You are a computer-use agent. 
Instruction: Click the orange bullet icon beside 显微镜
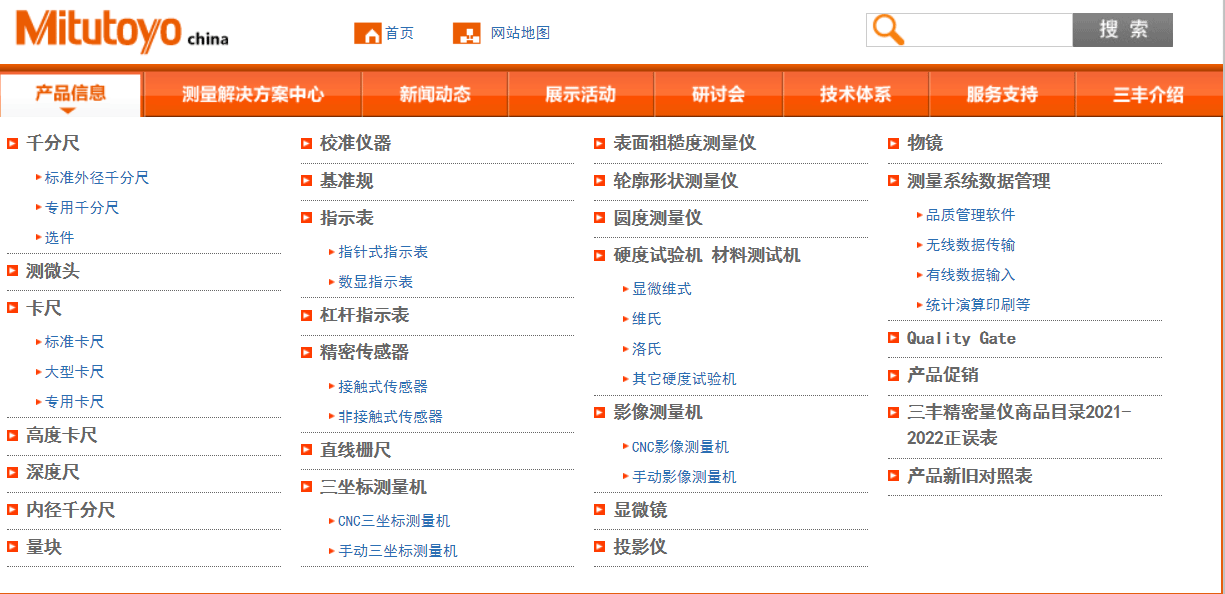click(600, 510)
